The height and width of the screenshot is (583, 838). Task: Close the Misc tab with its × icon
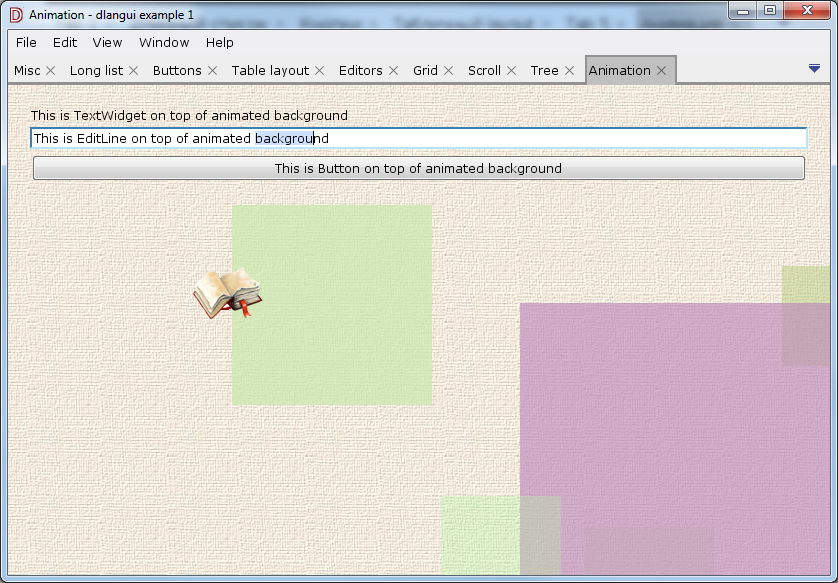(51, 70)
